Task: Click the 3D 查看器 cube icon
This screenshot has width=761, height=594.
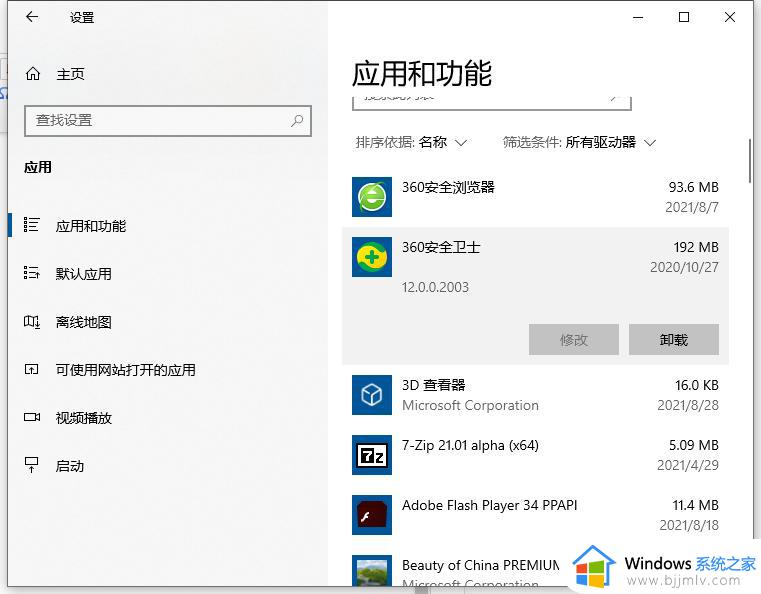Action: tap(372, 395)
